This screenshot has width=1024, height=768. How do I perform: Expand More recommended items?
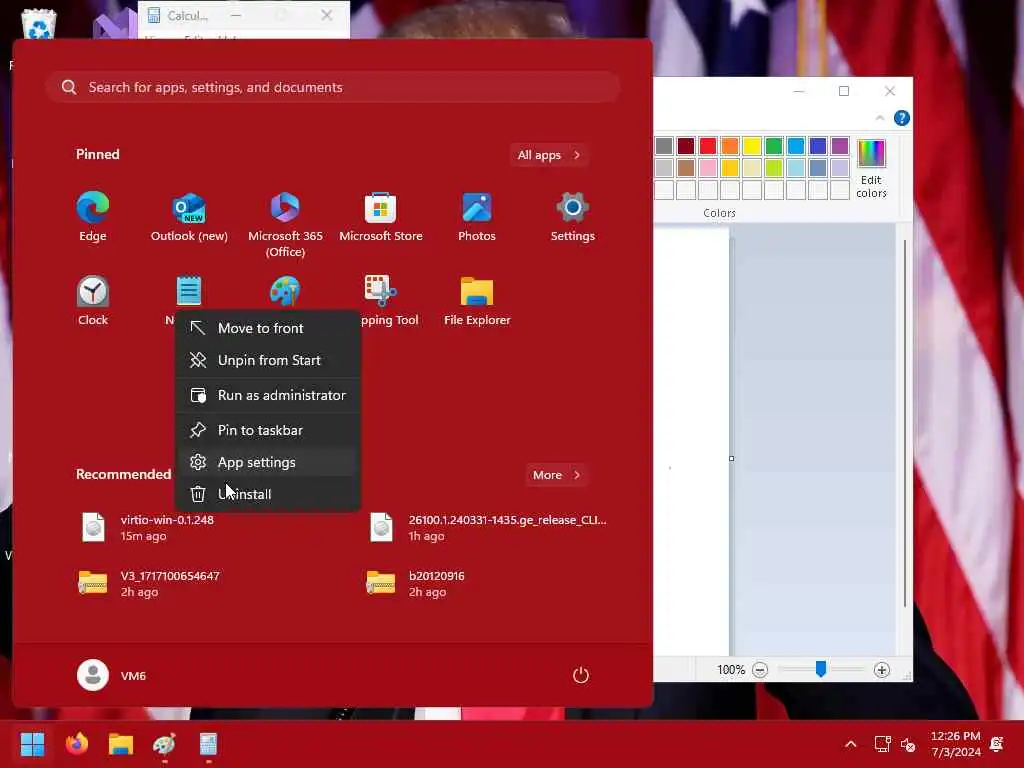(556, 475)
